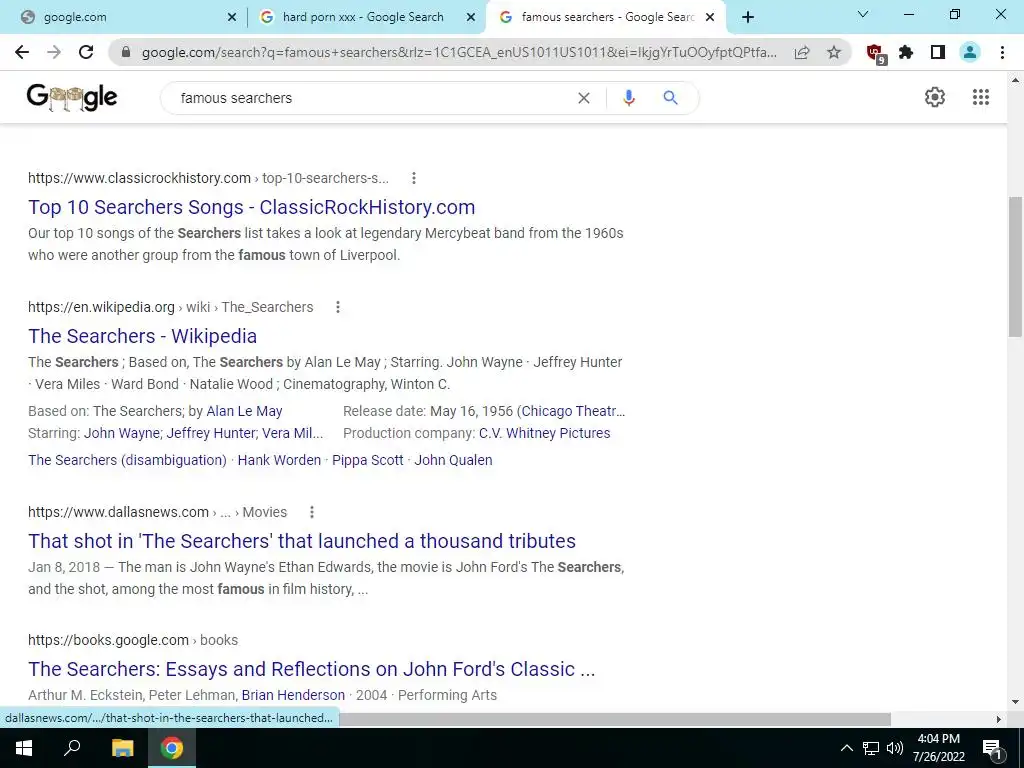
Task: Start a voice search with the microphone
Action: coord(628,98)
